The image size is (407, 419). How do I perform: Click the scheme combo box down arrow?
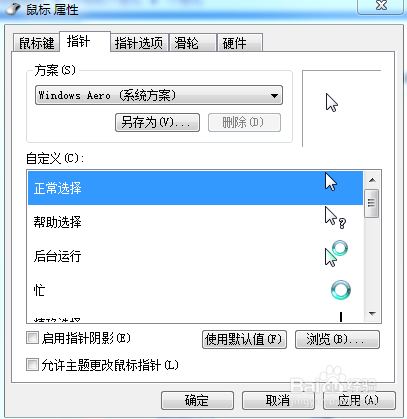click(x=274, y=96)
